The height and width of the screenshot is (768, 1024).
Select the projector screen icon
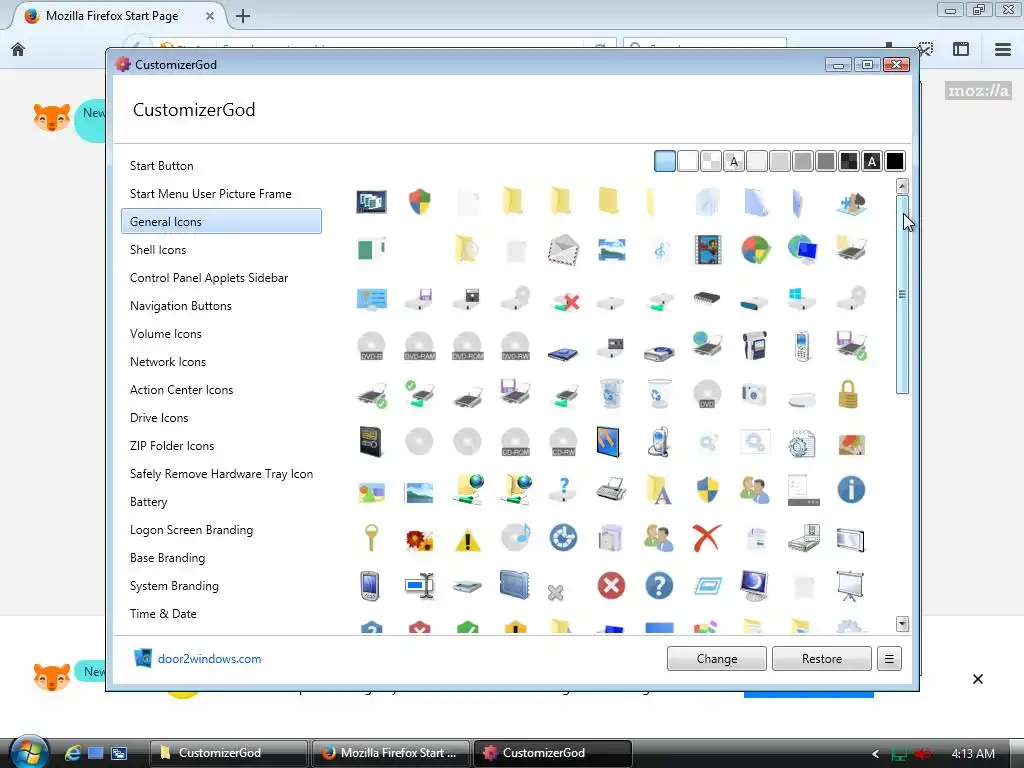851,586
